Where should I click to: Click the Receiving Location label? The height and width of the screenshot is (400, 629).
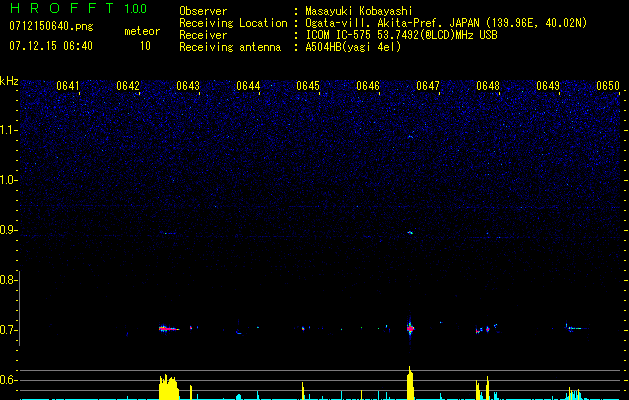233,23
